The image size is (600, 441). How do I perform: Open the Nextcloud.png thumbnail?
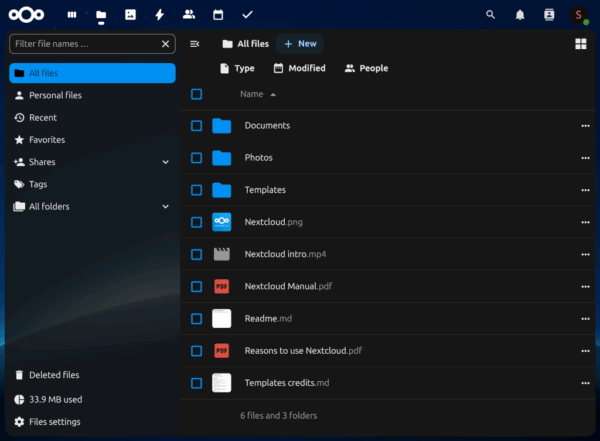click(222, 222)
